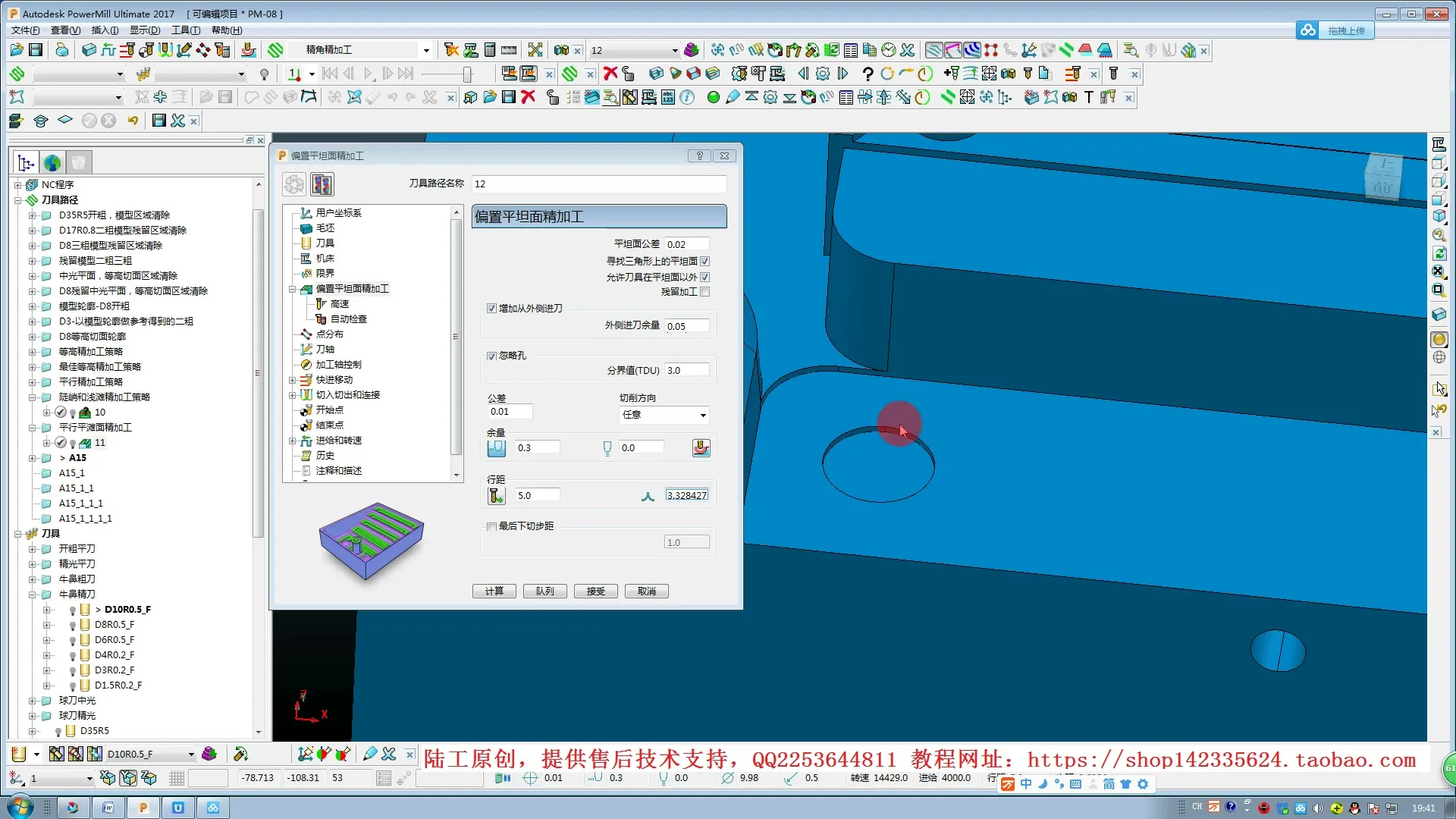The width and height of the screenshot is (1456, 819).
Task: Uncheck the 忽略孔 checkbox
Action: tap(491, 356)
